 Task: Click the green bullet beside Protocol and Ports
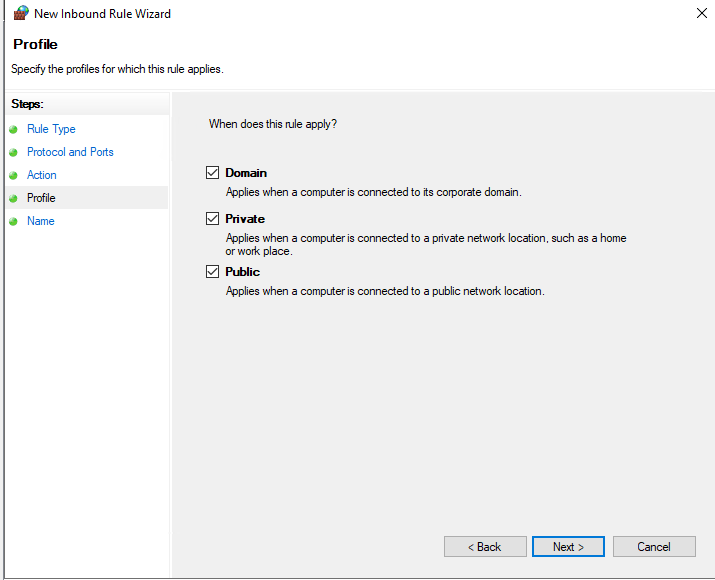(x=13, y=153)
